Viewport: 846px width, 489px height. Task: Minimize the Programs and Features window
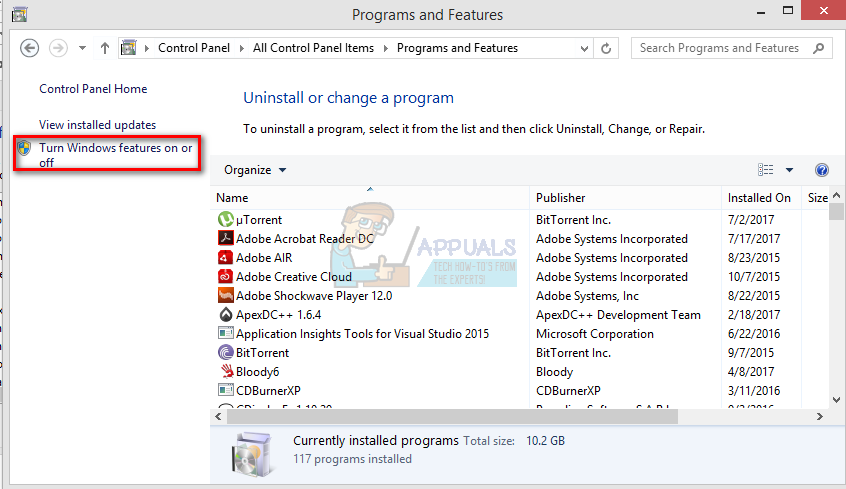pos(761,12)
